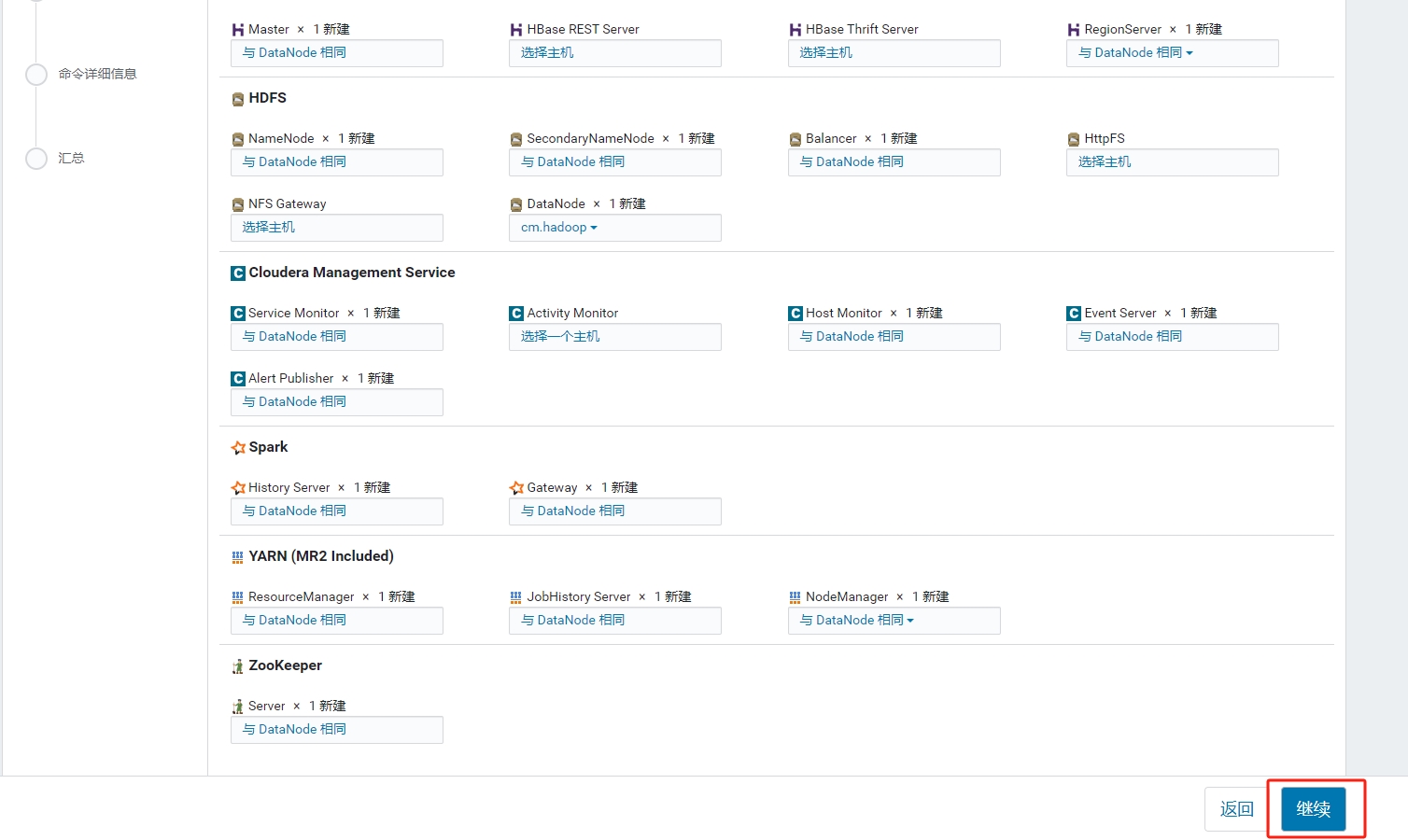1408x840 pixels.
Task: Click the Event Server role icon
Action: tap(1074, 314)
